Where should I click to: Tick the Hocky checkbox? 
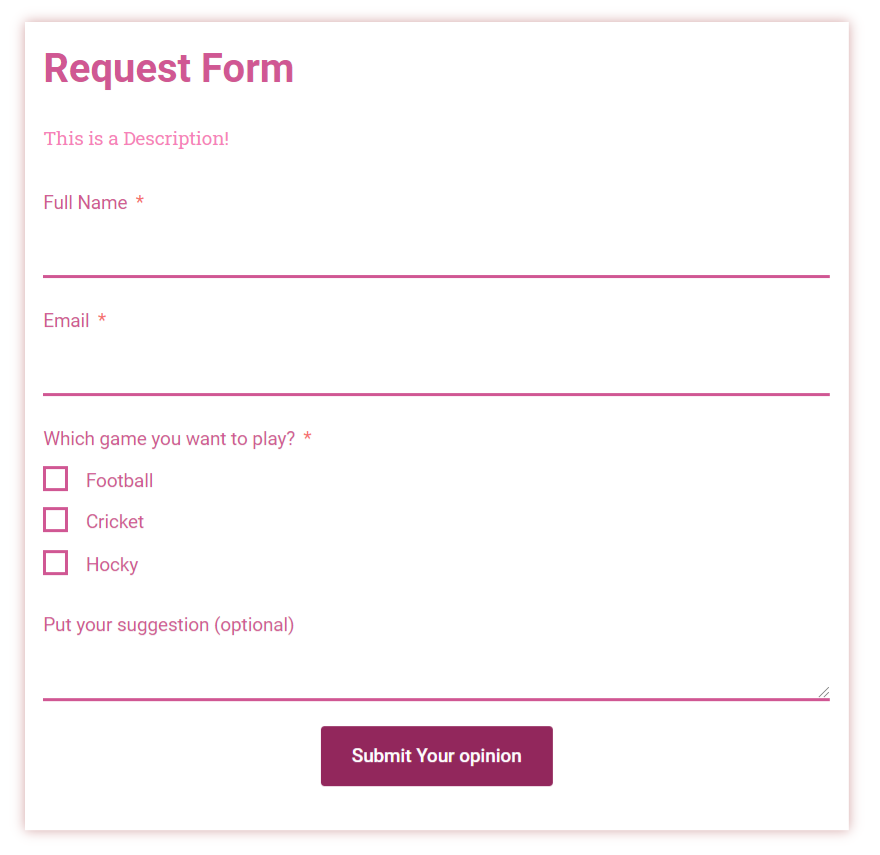pos(56,563)
